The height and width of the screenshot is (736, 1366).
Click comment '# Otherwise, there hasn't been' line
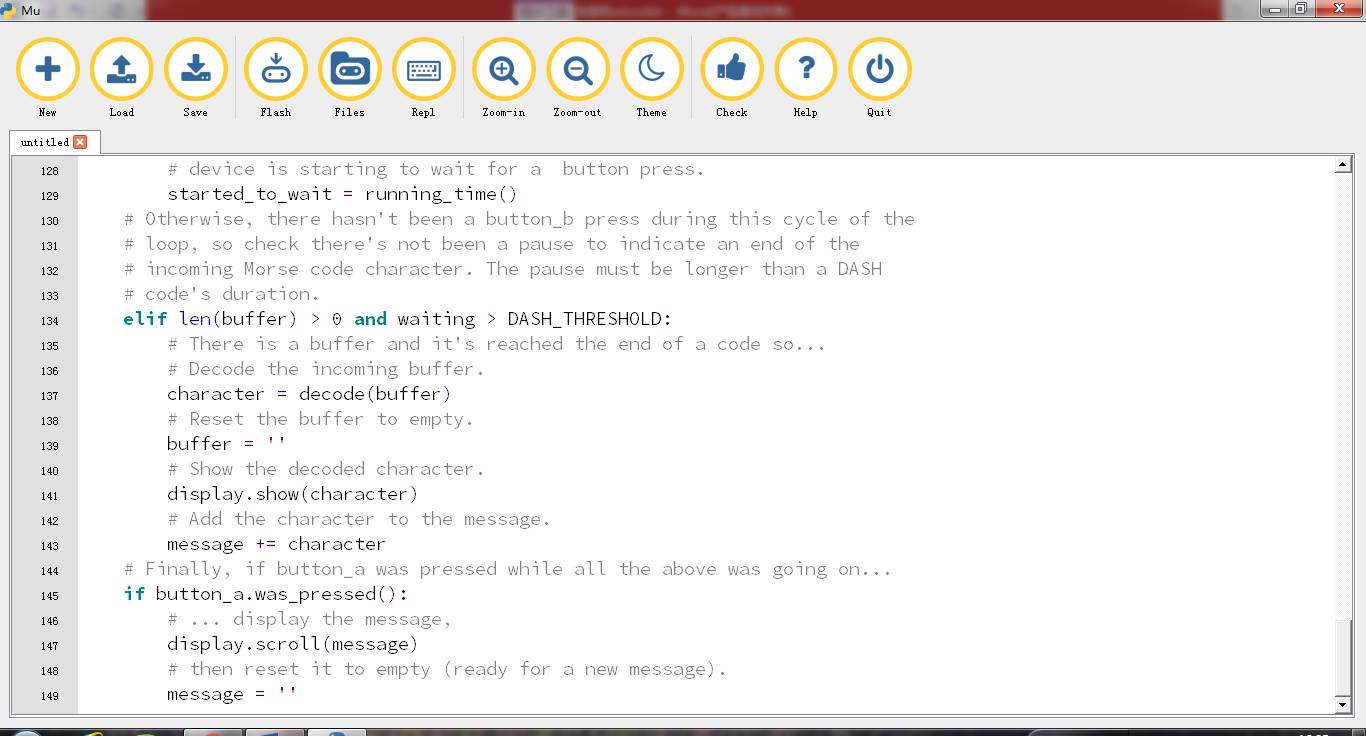click(x=519, y=219)
